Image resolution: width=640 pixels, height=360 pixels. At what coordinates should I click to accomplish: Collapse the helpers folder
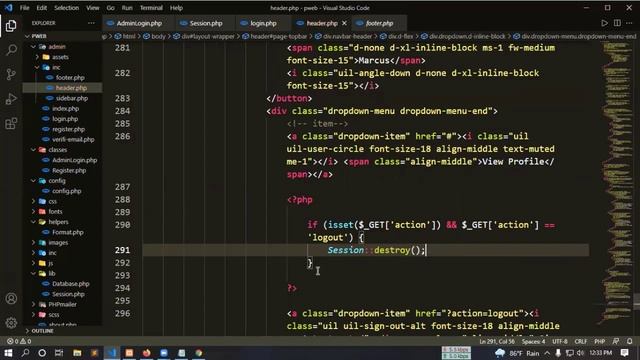(58, 222)
